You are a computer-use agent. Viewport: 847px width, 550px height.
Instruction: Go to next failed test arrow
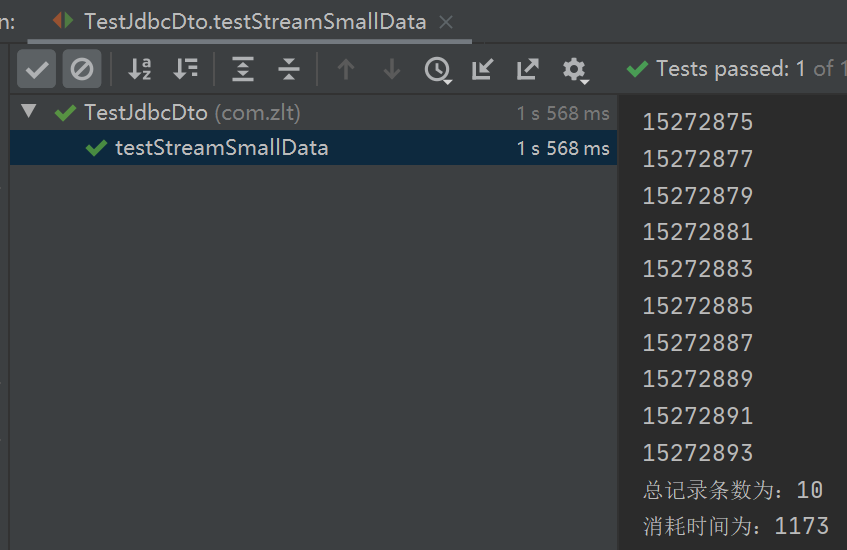pyautogui.click(x=392, y=69)
